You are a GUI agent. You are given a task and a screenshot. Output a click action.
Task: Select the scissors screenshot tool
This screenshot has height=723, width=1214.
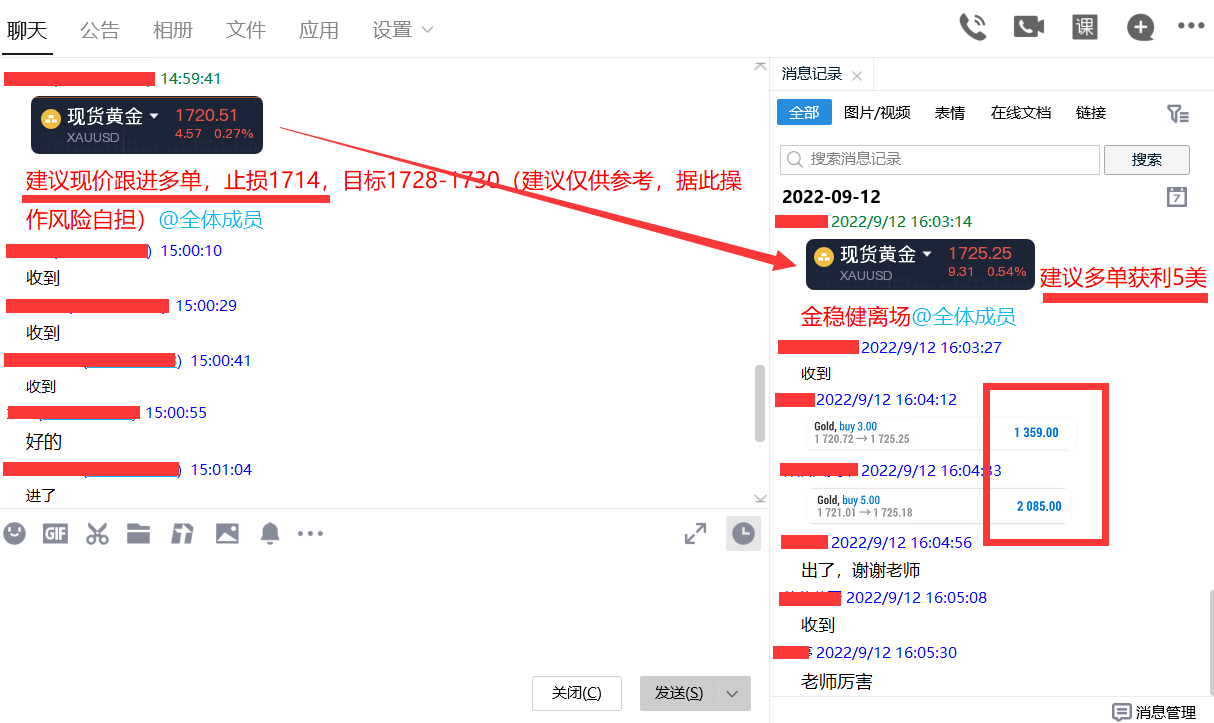click(97, 534)
